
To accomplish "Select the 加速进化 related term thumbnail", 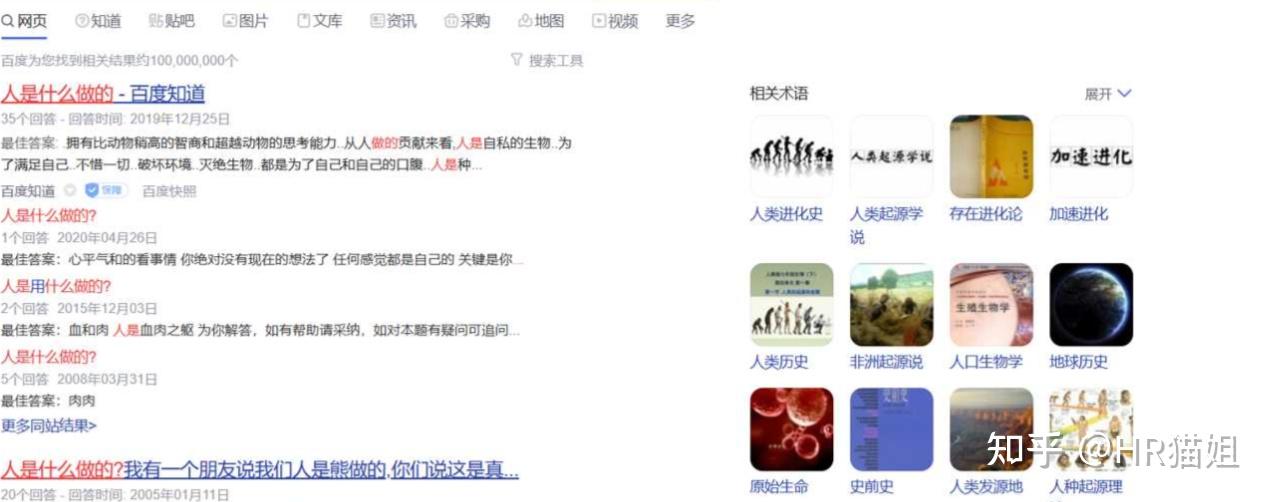I will tap(1091, 156).
